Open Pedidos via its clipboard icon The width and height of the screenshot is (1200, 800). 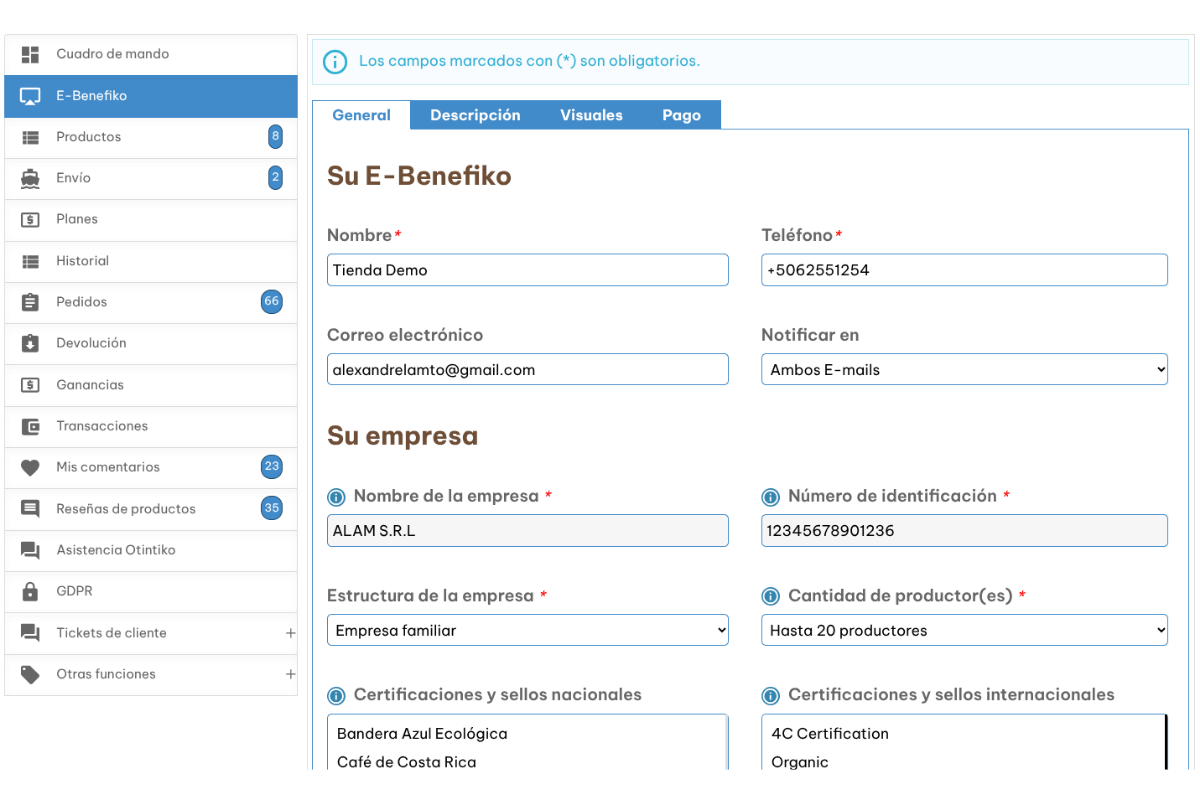point(30,302)
